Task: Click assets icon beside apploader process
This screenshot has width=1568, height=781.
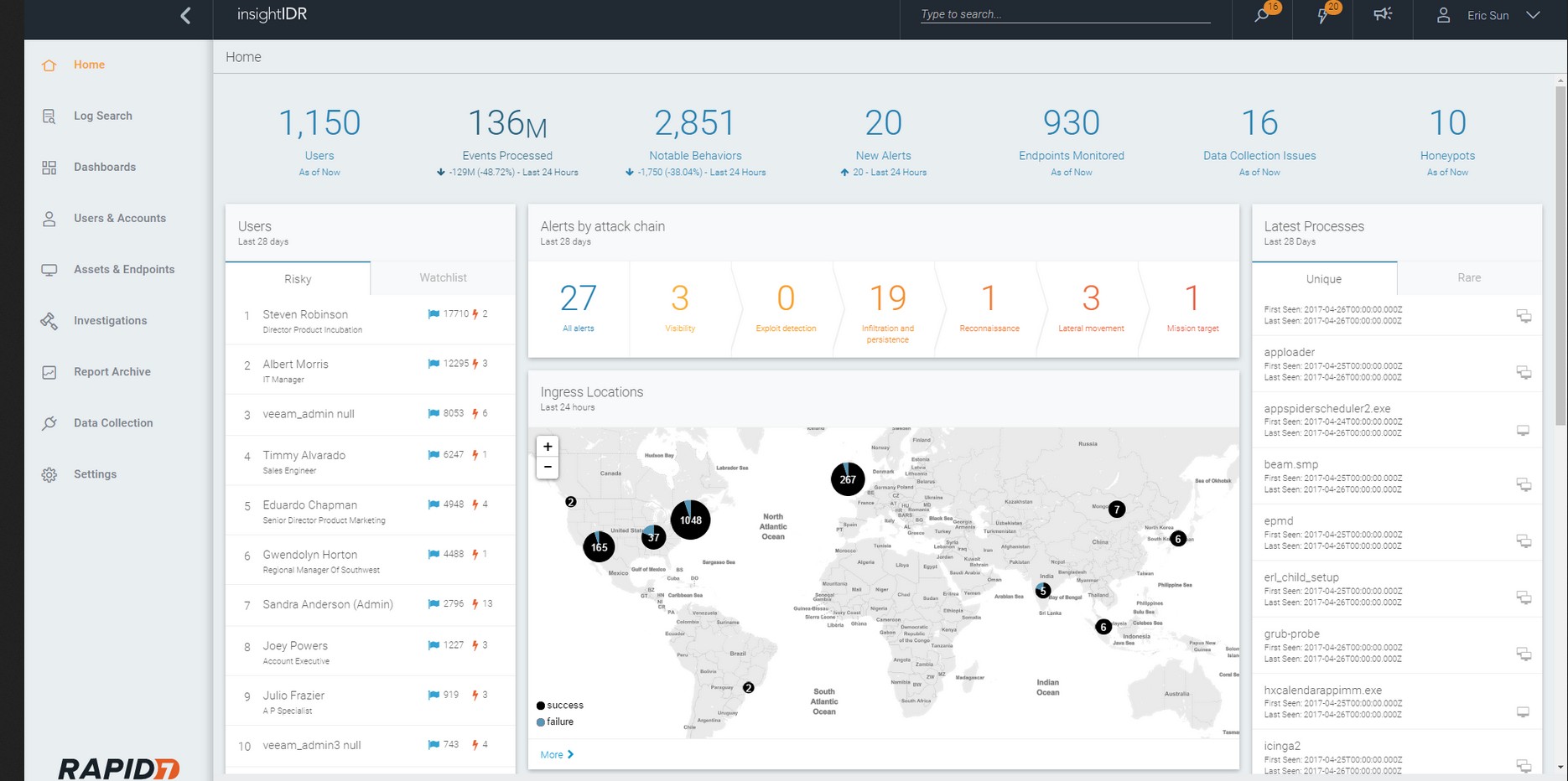Action: click(1524, 372)
